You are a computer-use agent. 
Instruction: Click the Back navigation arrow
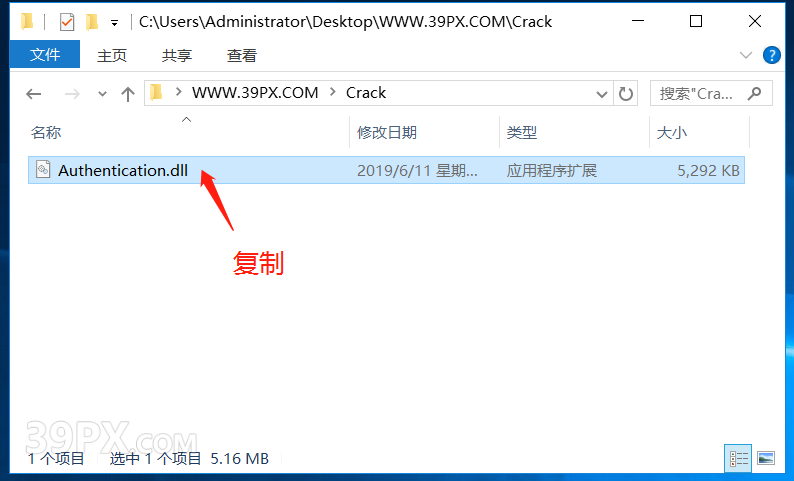34,94
